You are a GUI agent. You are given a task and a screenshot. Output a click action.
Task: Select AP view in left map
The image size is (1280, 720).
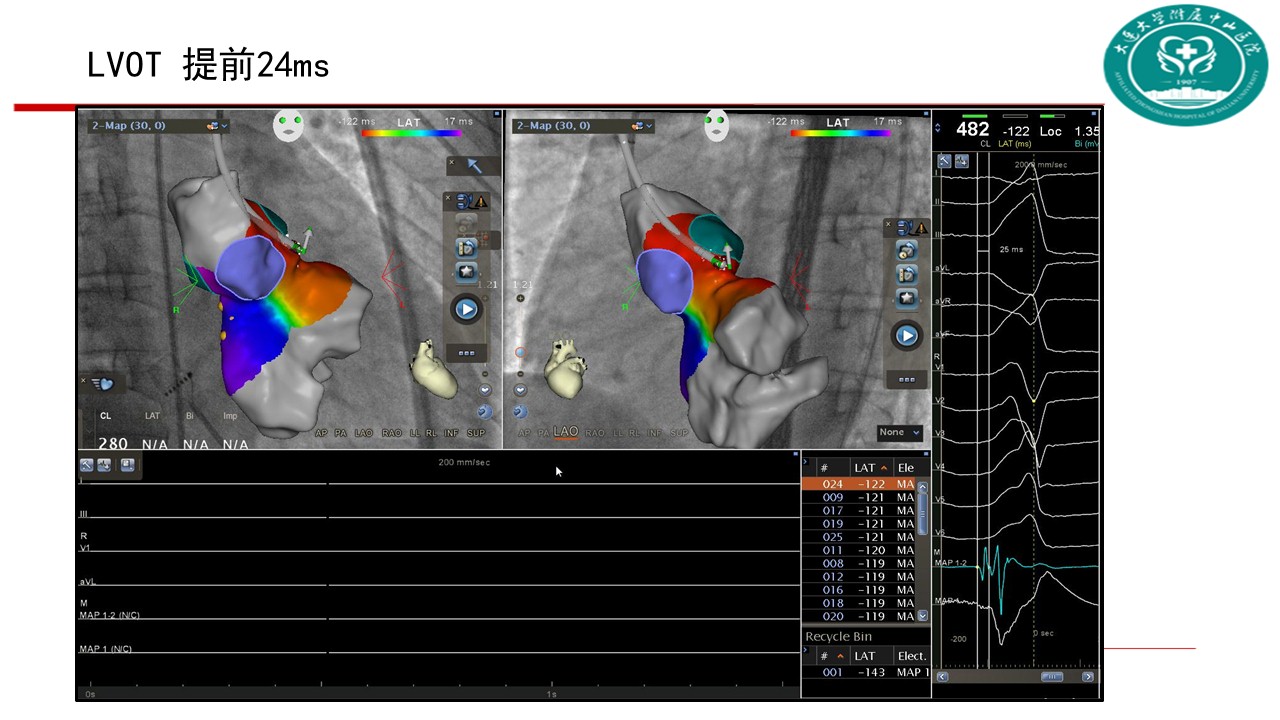coord(321,433)
